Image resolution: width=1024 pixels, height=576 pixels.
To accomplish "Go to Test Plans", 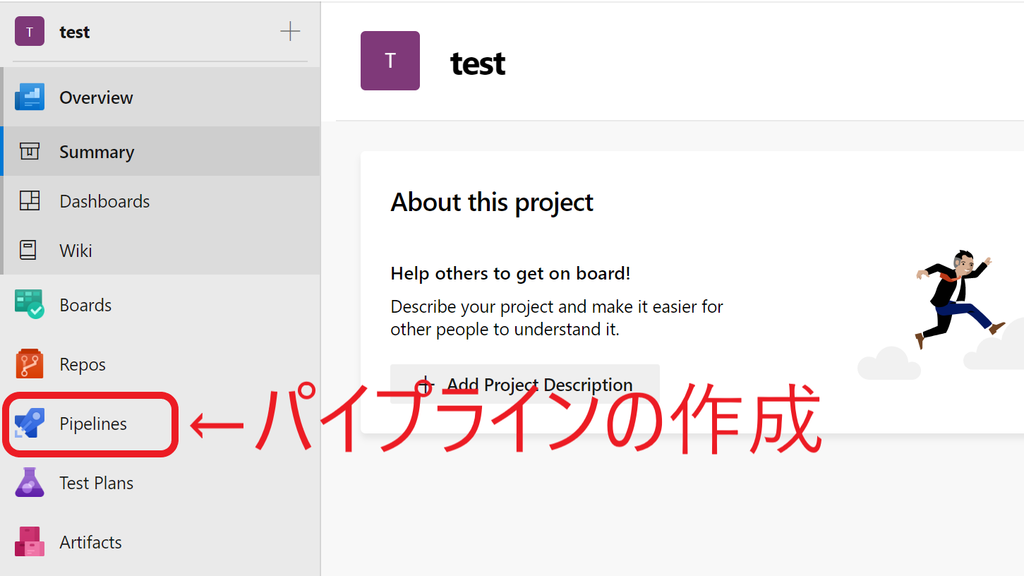I will click(x=161, y=483).
